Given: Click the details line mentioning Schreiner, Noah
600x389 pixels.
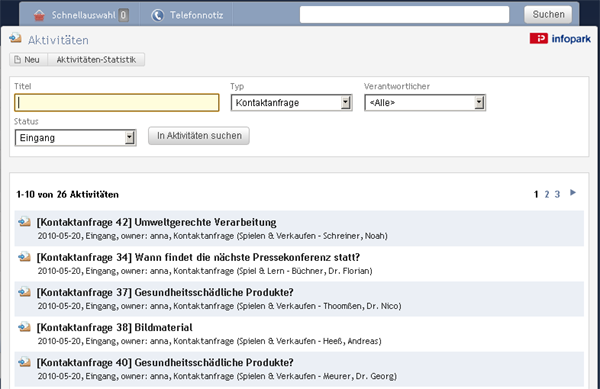Looking at the screenshot, I should (212, 236).
